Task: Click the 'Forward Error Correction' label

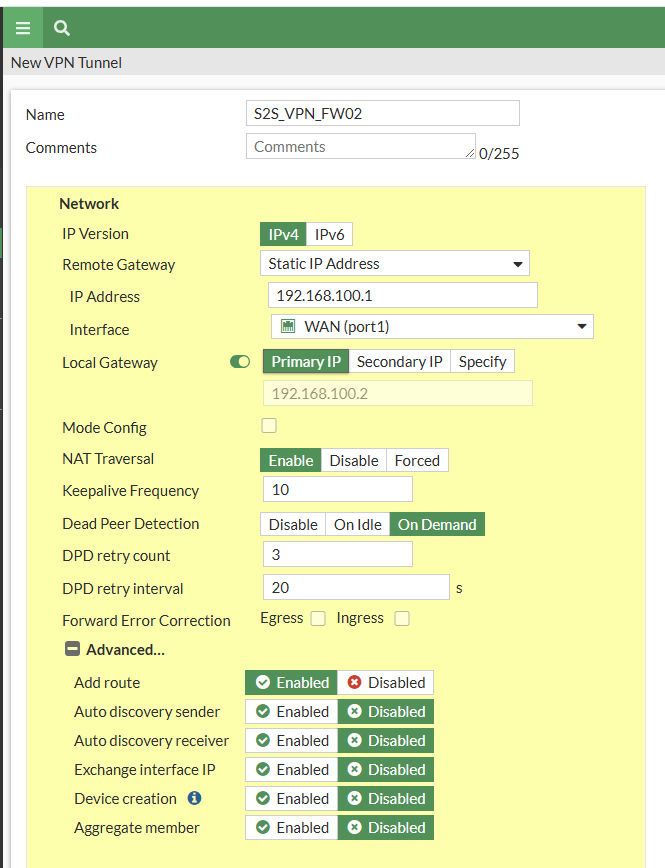Action: (x=146, y=621)
